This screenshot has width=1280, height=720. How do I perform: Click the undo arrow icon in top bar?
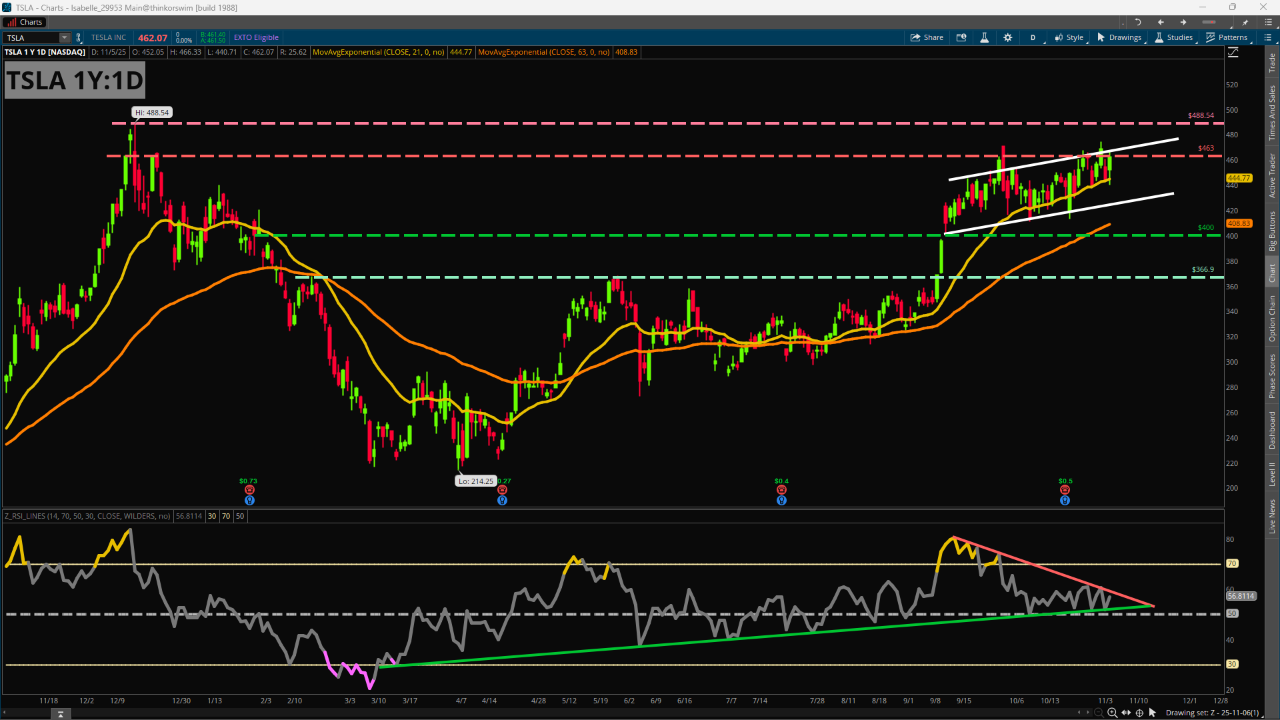point(1138,22)
